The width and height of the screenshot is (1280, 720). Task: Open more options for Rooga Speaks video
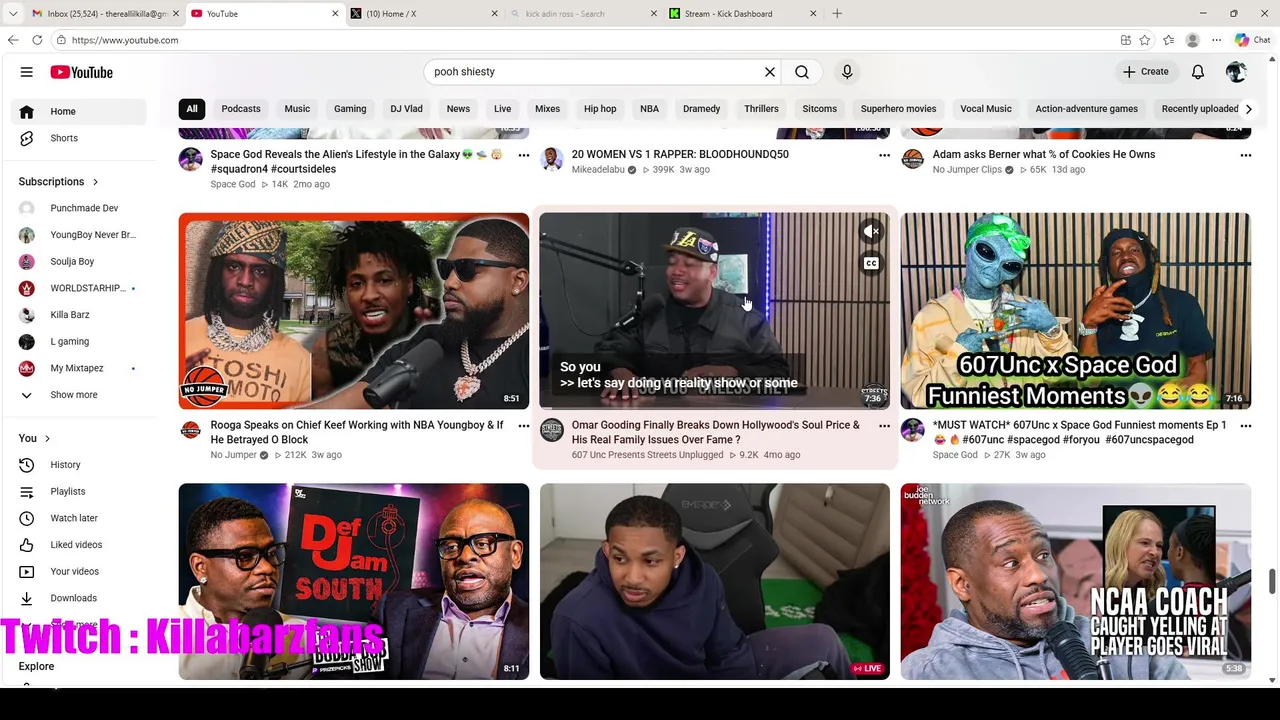(x=523, y=426)
